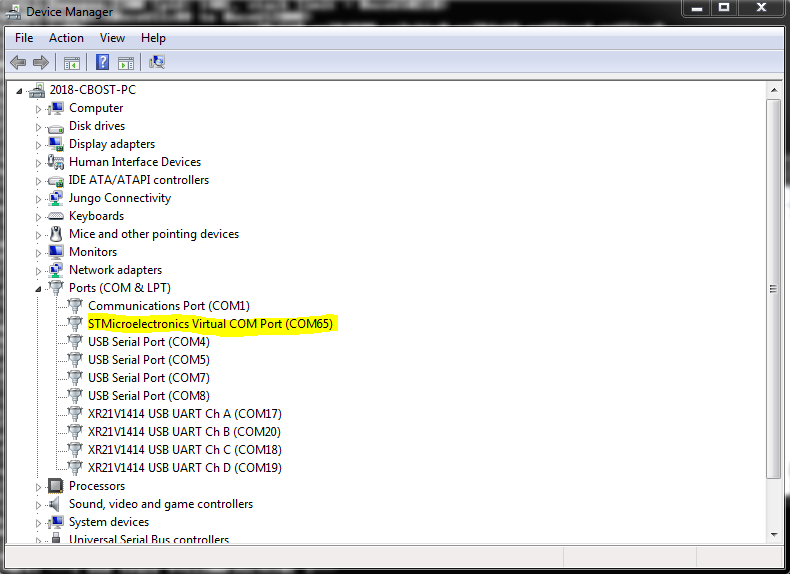Click the Back arrow toolbar icon
The image size is (790, 574).
[x=18, y=62]
